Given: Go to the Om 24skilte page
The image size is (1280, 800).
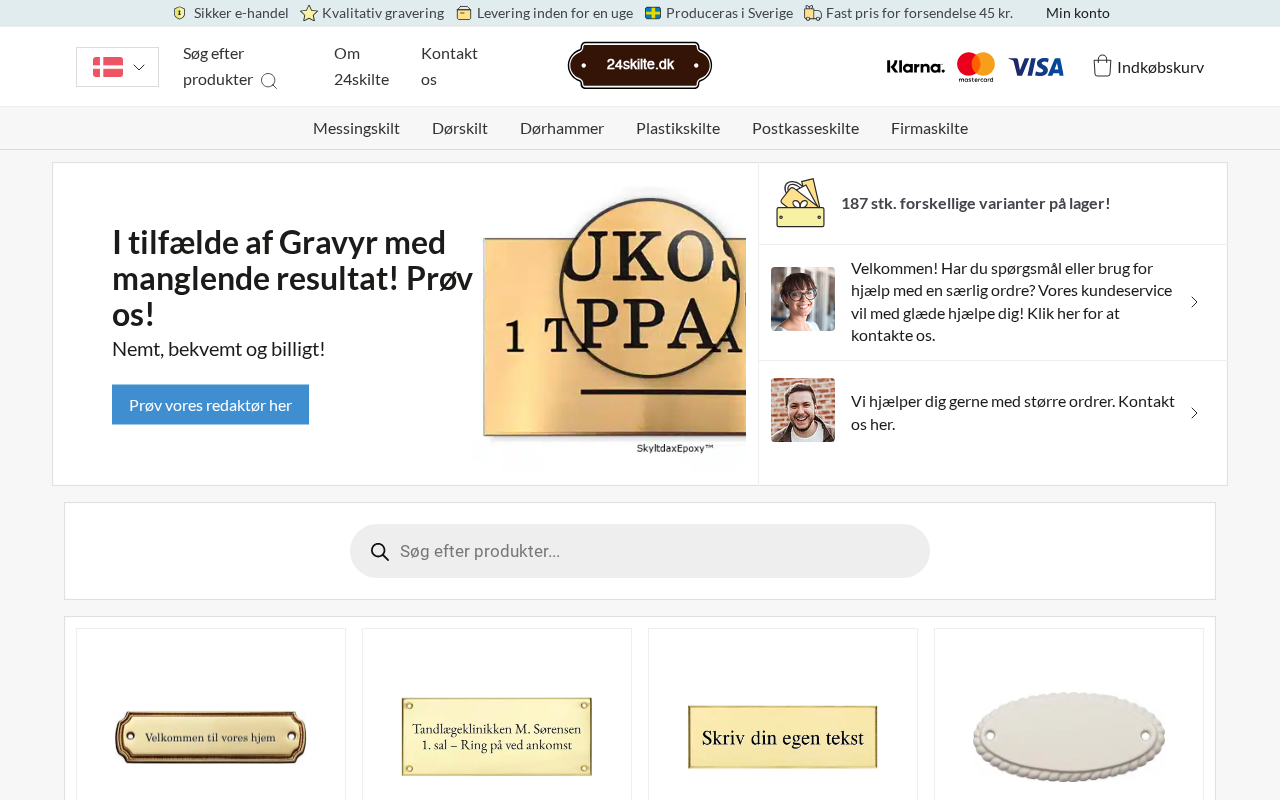Looking at the screenshot, I should pos(361,66).
